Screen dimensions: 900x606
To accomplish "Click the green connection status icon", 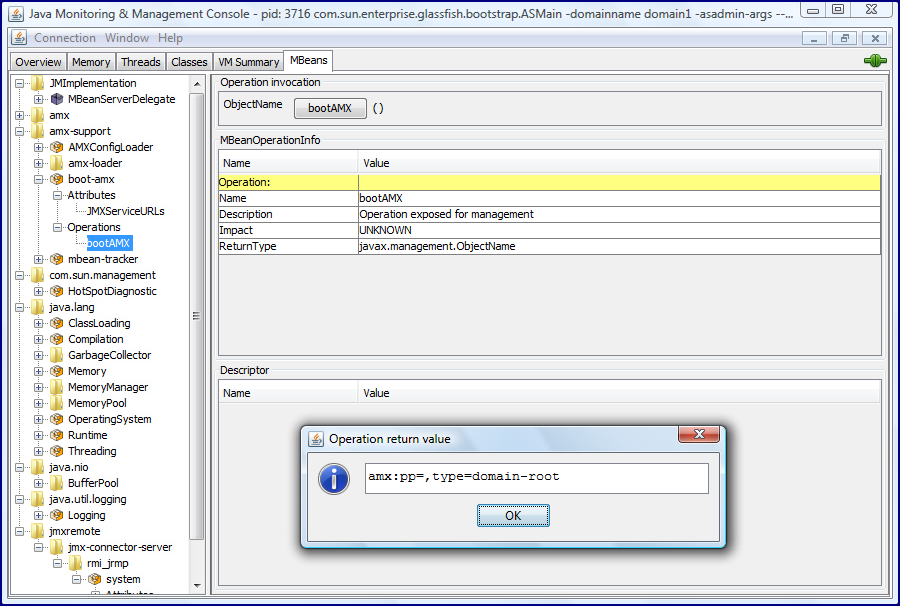I will [x=874, y=60].
